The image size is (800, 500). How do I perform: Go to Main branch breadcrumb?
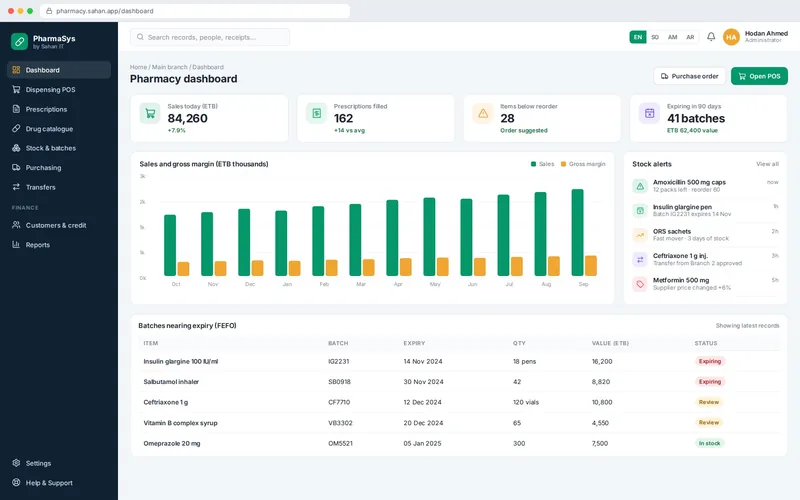169,67
